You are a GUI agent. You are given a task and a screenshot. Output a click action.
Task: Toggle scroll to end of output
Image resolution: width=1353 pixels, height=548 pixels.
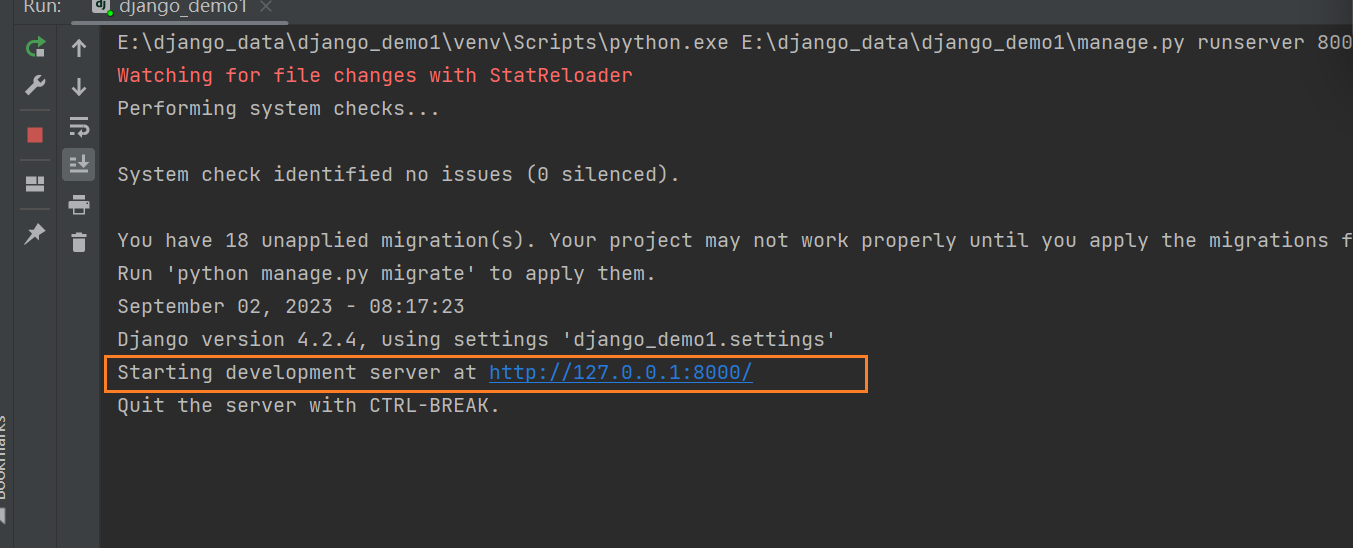tap(79, 163)
